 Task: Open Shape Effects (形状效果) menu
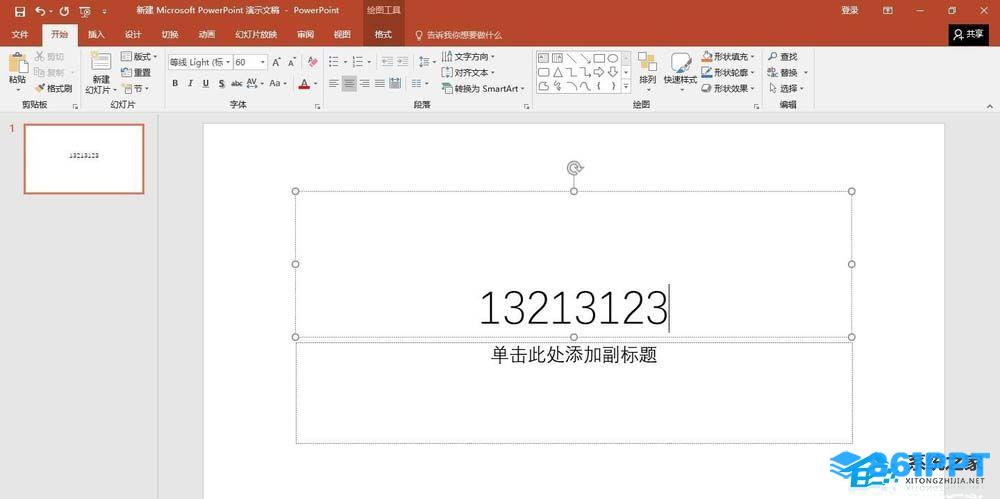tap(728, 88)
